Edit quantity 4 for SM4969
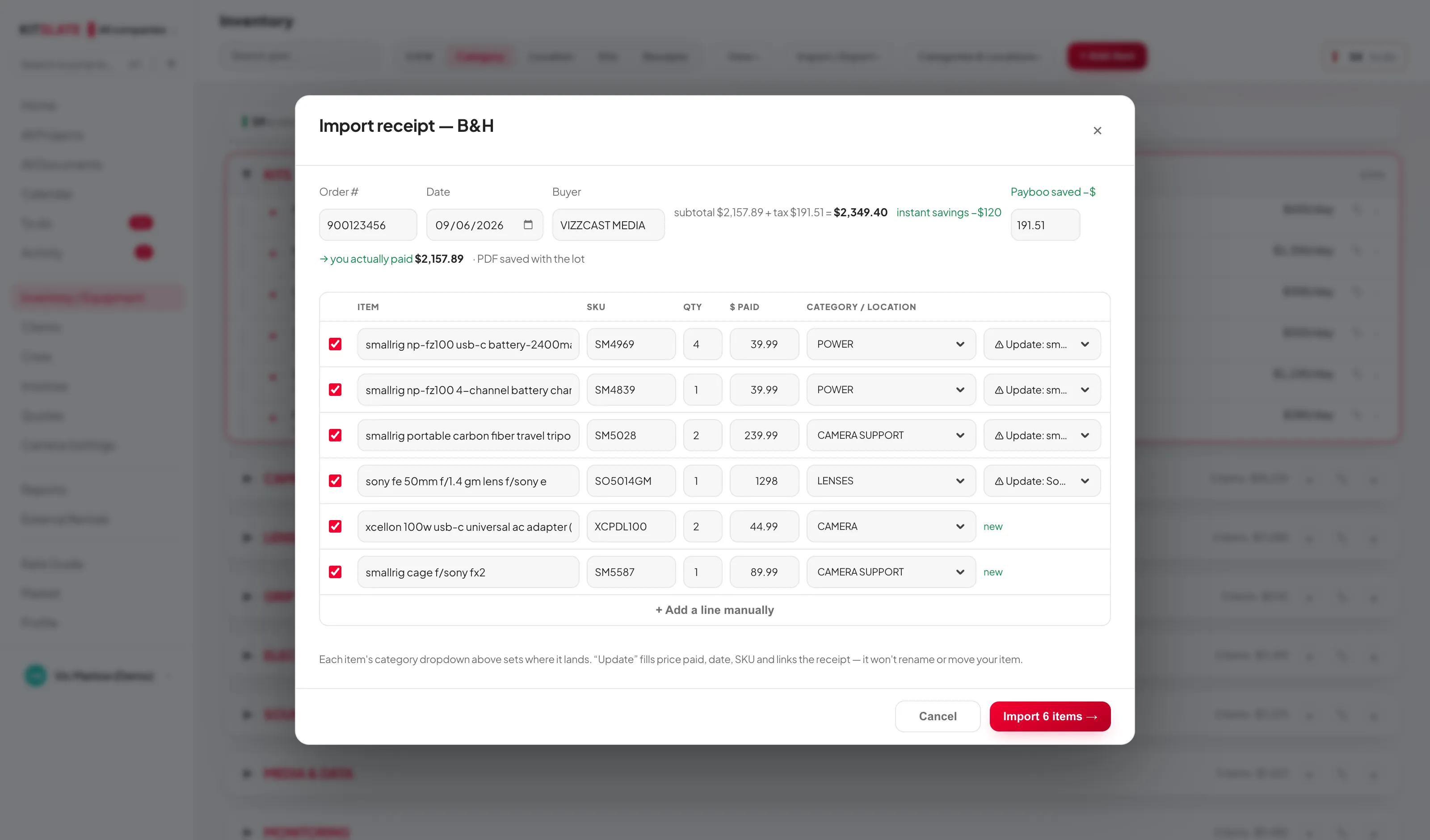The image size is (1430, 840). pyautogui.click(x=702, y=344)
